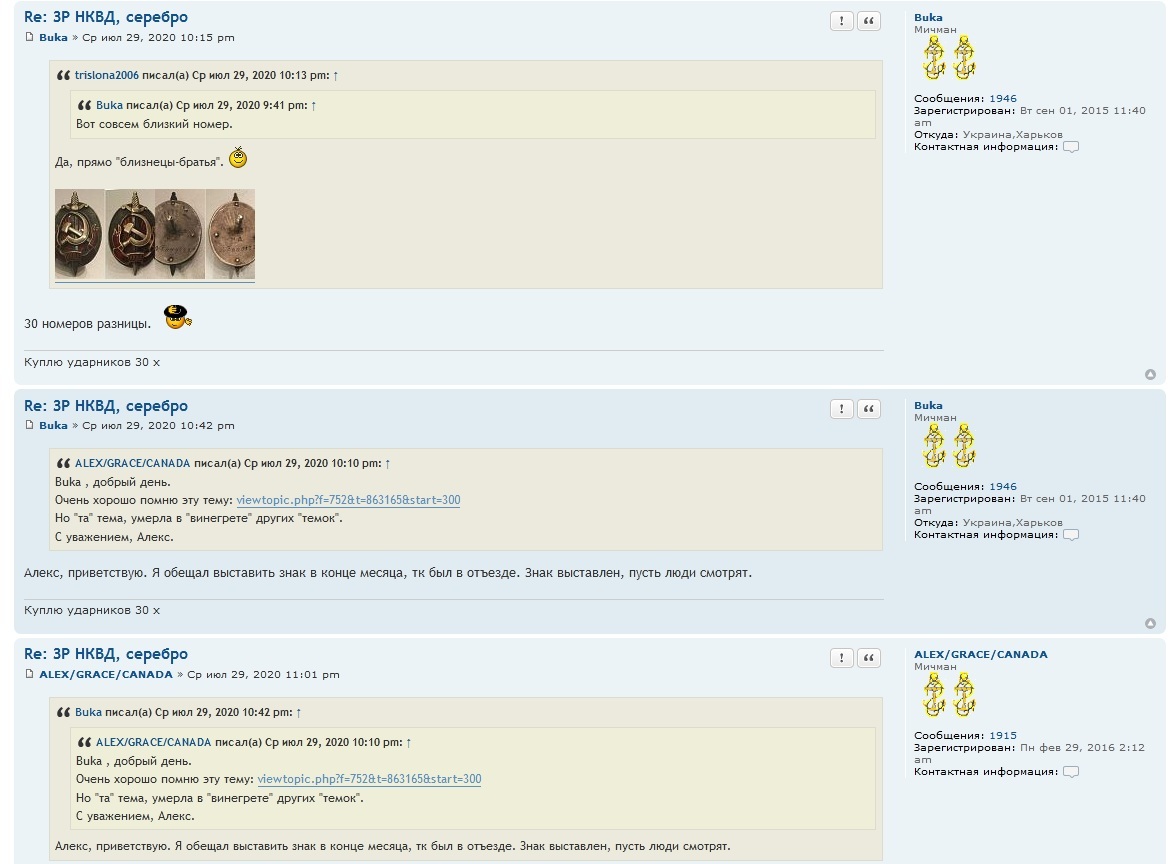Click the quote icon on second post

(x=869, y=409)
